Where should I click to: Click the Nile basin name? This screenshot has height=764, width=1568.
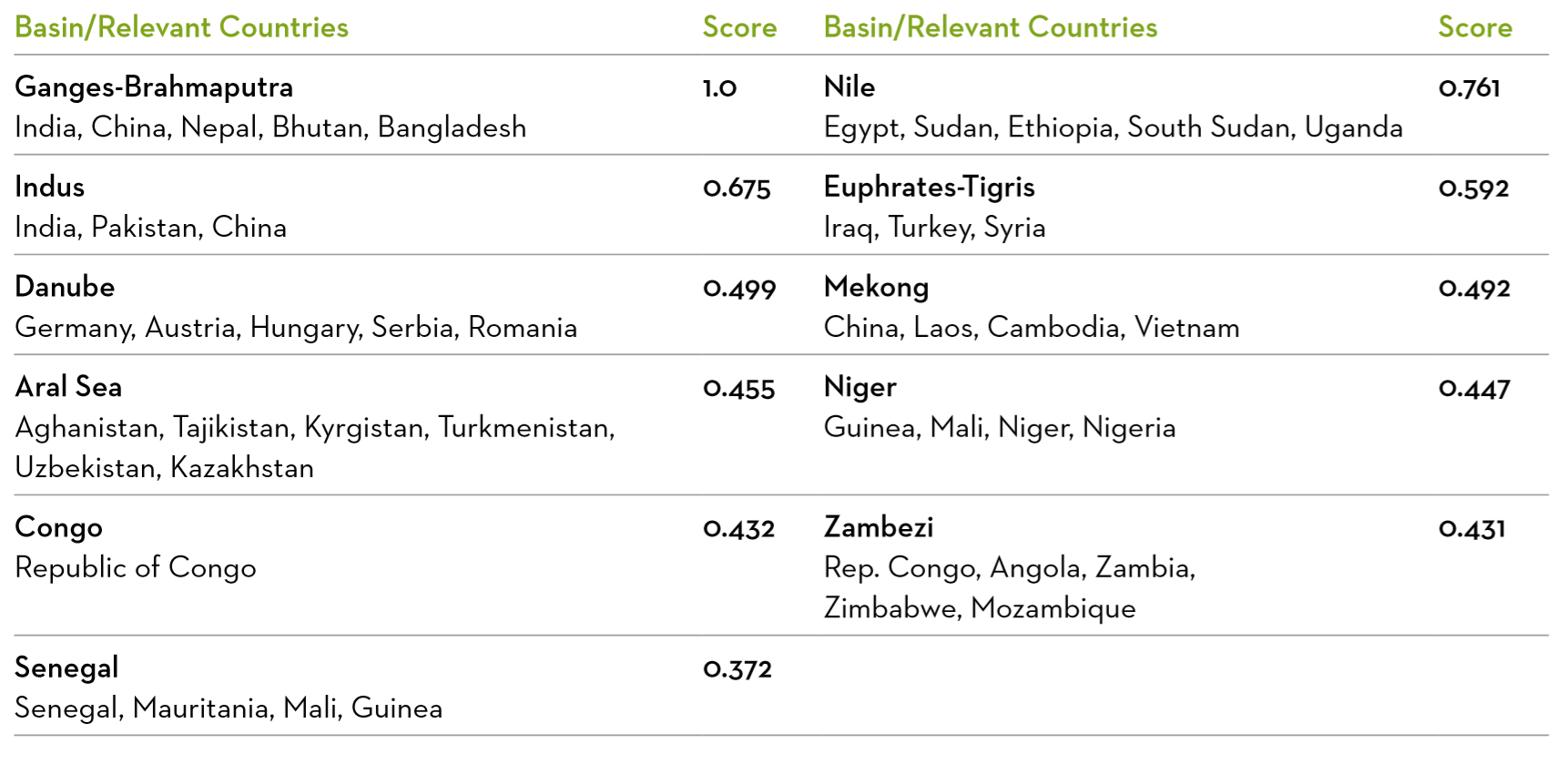coord(849,87)
